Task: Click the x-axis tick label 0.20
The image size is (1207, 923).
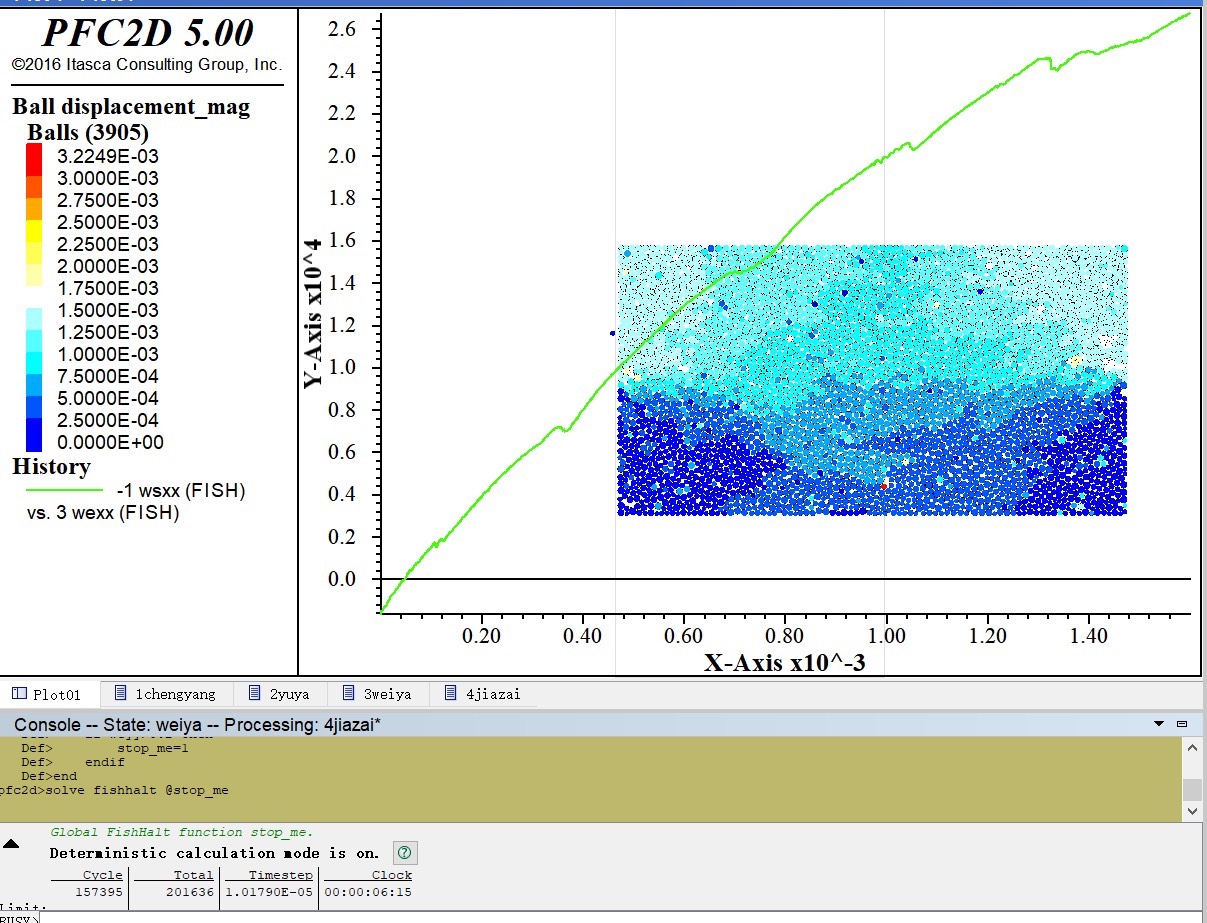Action: (482, 636)
